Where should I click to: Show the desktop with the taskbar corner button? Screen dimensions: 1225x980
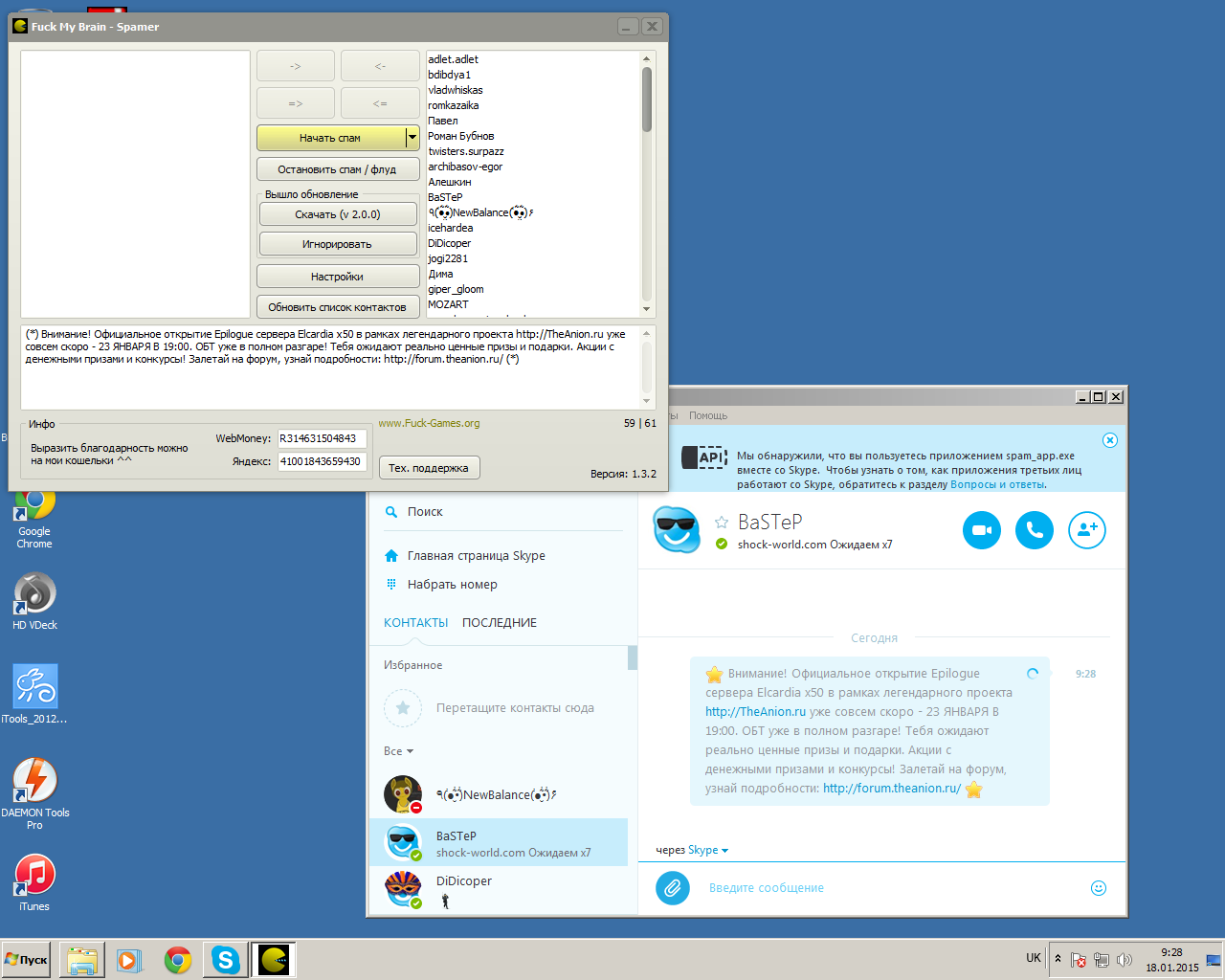pyautogui.click(x=1214, y=959)
